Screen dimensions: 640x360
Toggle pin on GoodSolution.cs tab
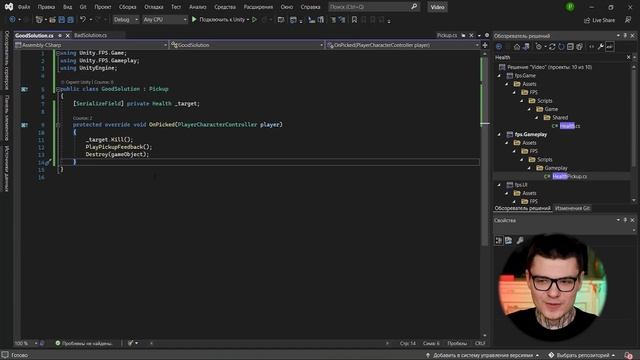pyautogui.click(x=60, y=36)
